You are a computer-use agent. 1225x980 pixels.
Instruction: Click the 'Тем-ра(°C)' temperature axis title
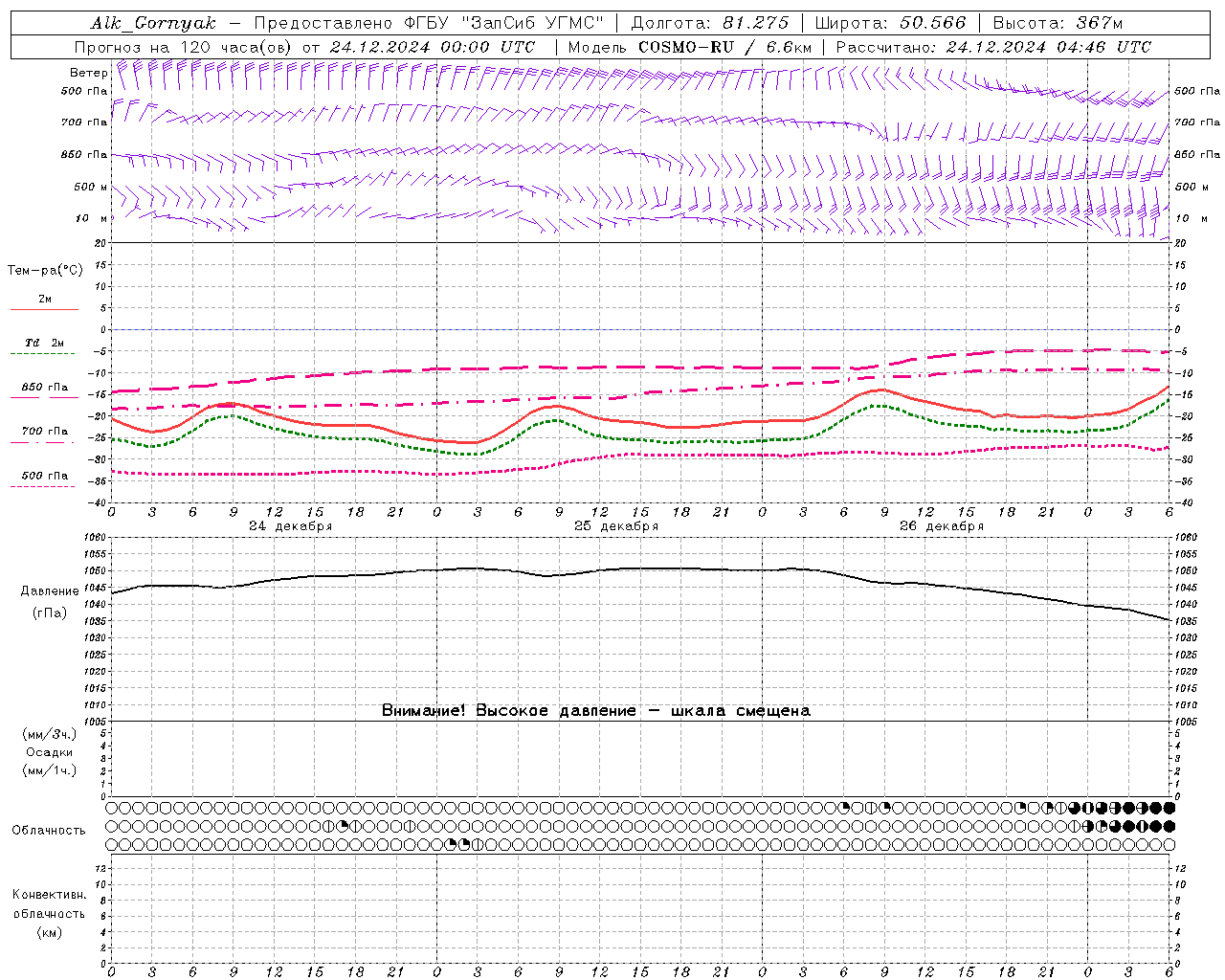(45, 271)
